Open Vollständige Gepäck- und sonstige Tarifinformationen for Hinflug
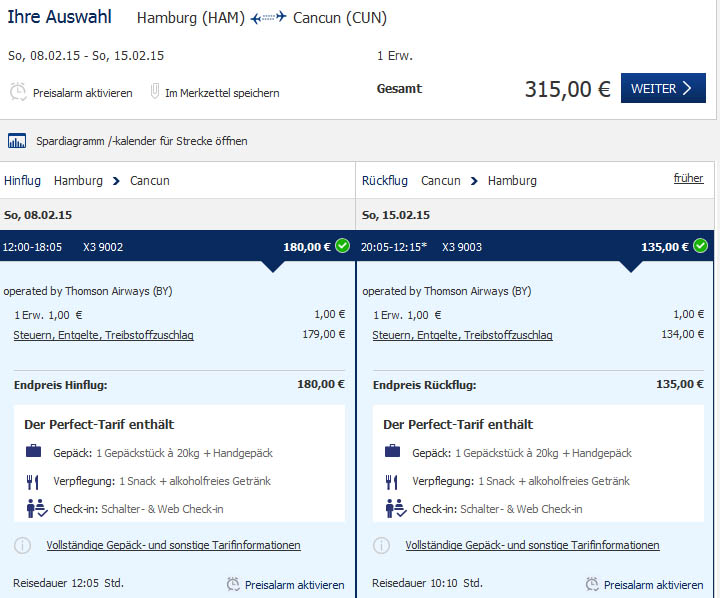Viewport: 720px width, 598px height. pos(174,545)
